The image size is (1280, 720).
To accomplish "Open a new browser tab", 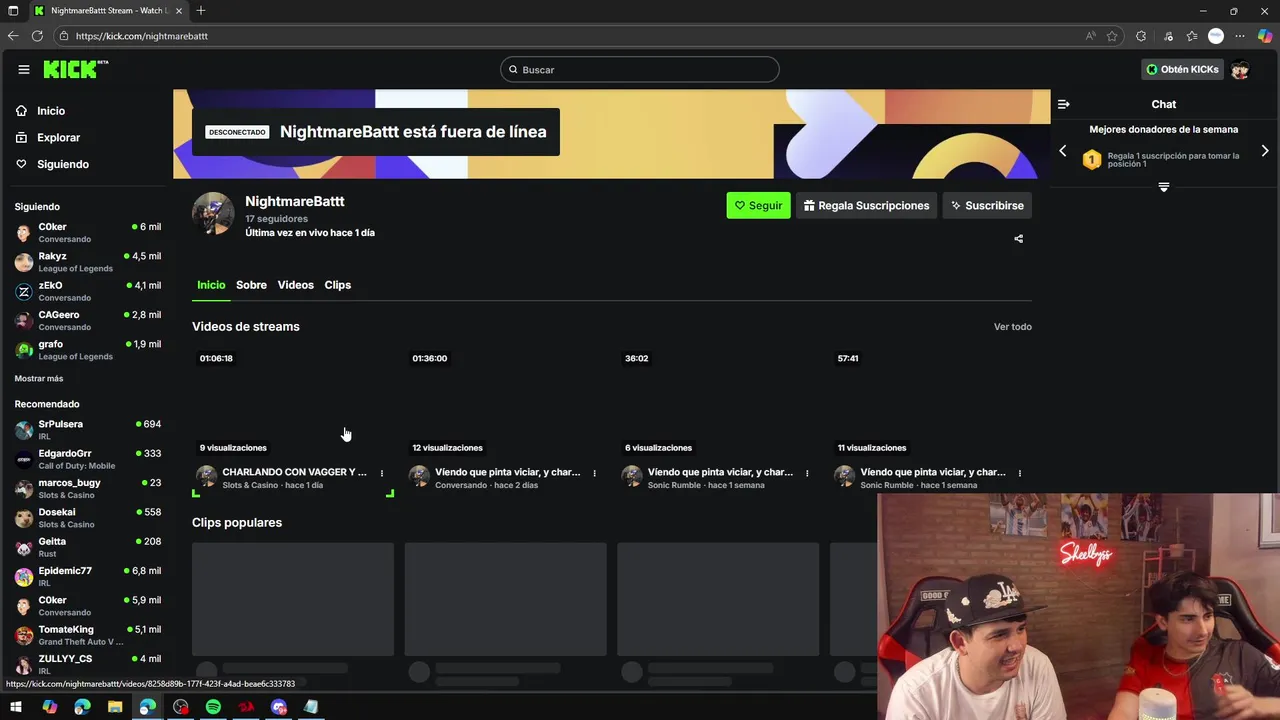I will [201, 11].
